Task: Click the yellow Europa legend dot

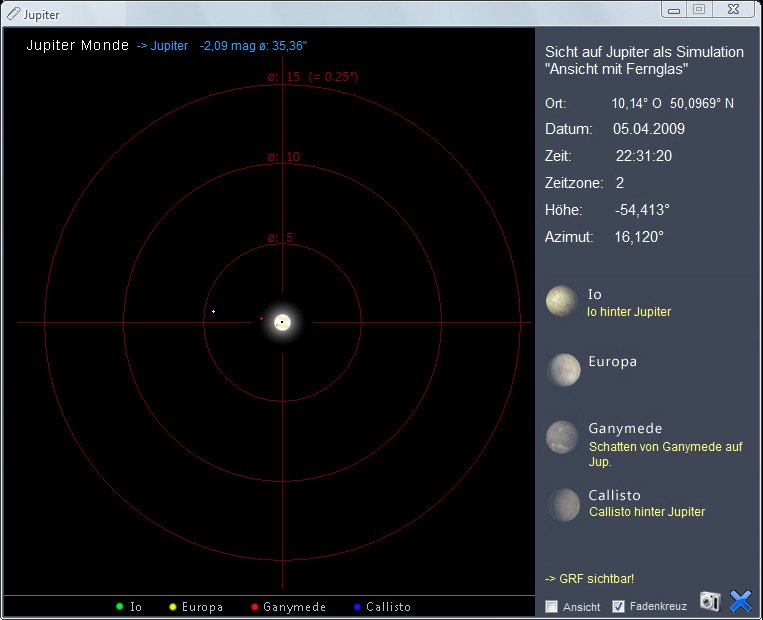Action: (x=172, y=607)
